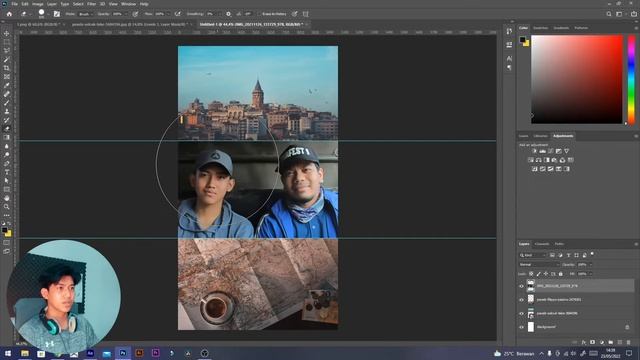Switch to the Channels tab
This screenshot has height=360, width=640.
pyautogui.click(x=542, y=244)
